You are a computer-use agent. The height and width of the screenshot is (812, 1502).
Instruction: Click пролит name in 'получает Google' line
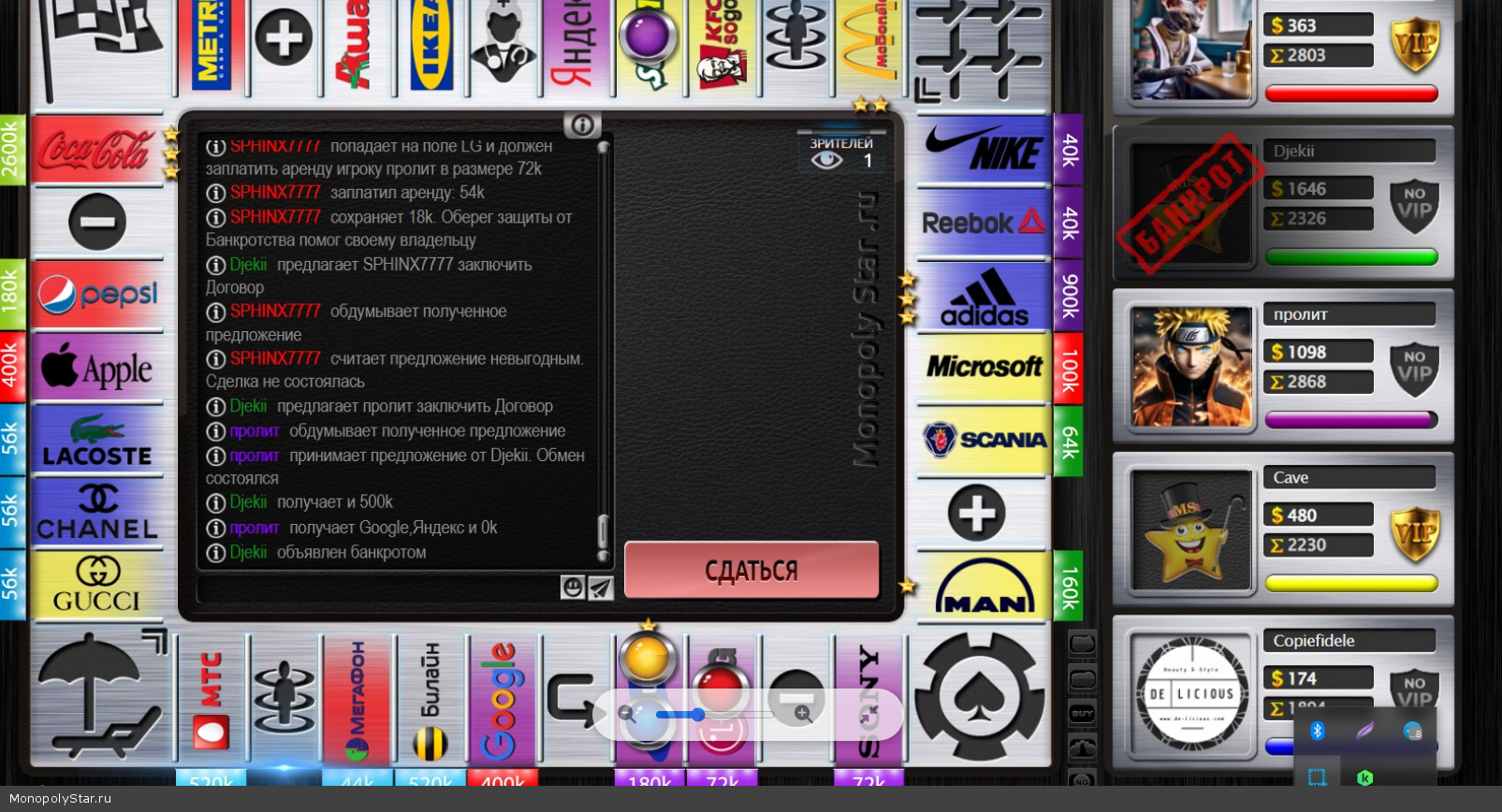[255, 528]
